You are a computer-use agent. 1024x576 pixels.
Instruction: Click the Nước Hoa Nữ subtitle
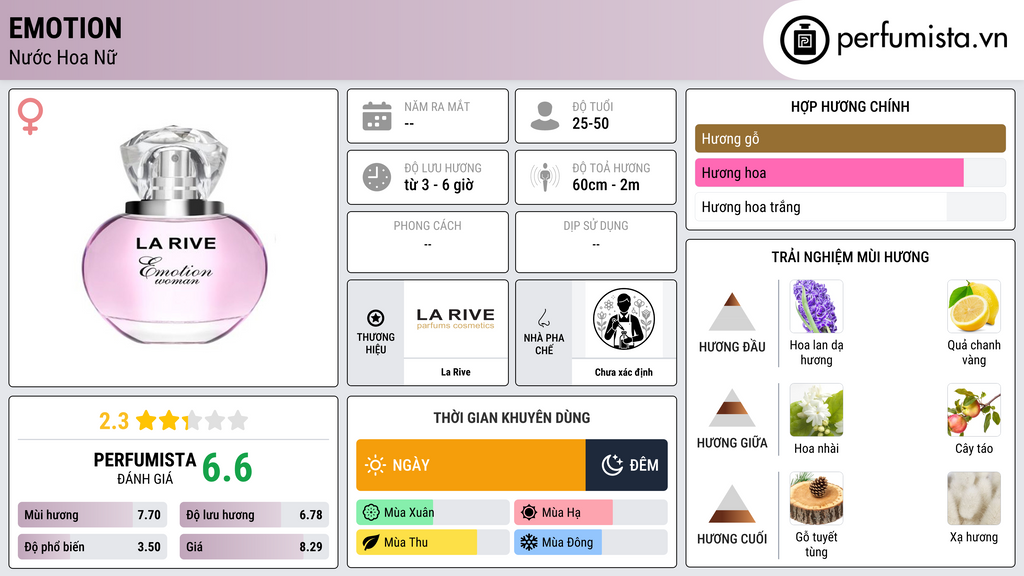63,57
